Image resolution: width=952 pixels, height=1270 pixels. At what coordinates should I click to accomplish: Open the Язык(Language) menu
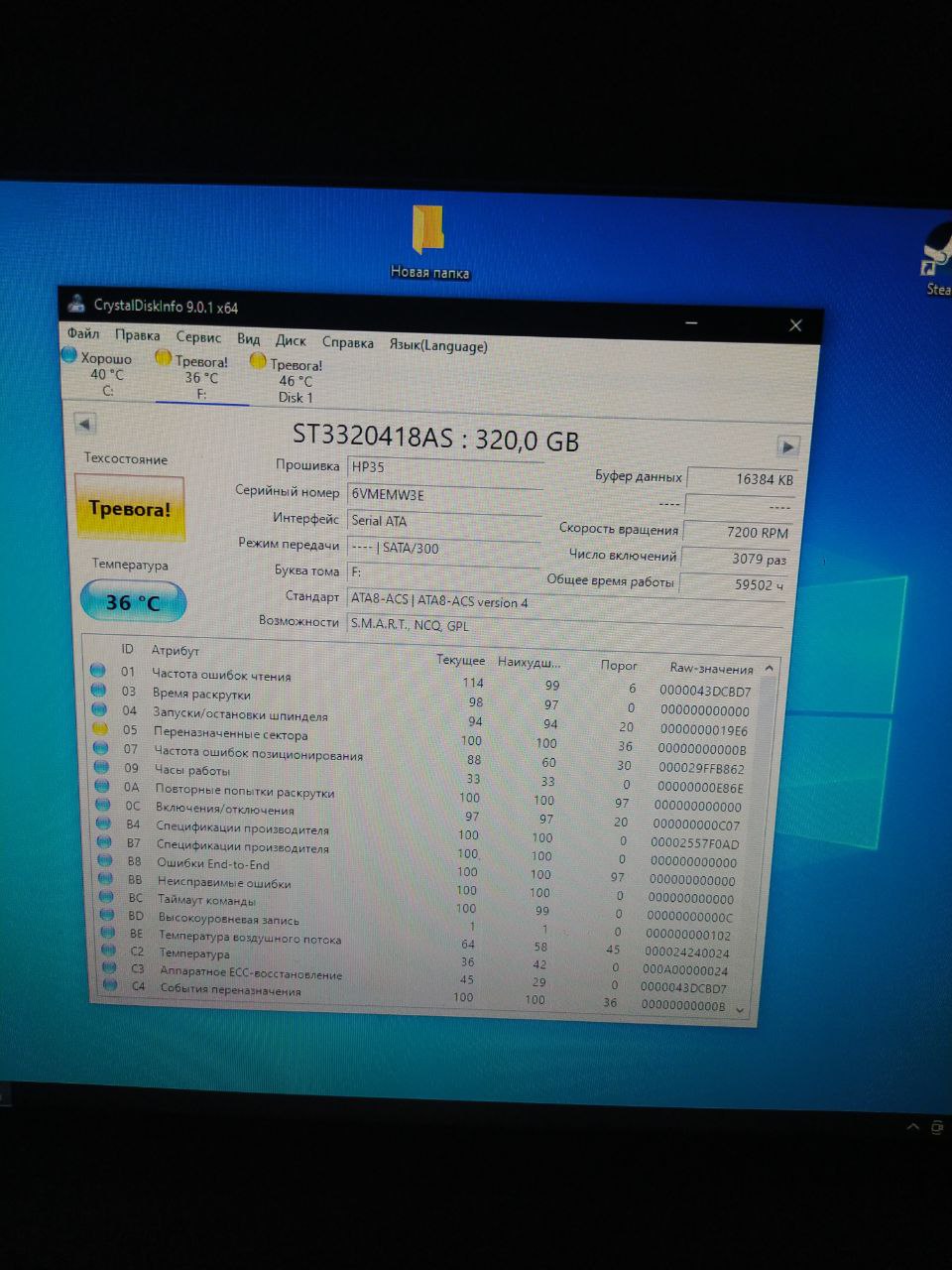(x=438, y=346)
